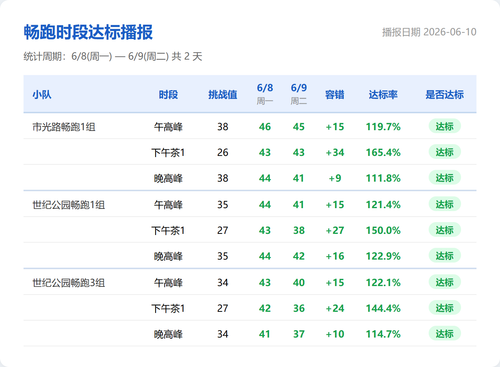Click the 达标率 column header
500x367 pixels.
tap(383, 95)
